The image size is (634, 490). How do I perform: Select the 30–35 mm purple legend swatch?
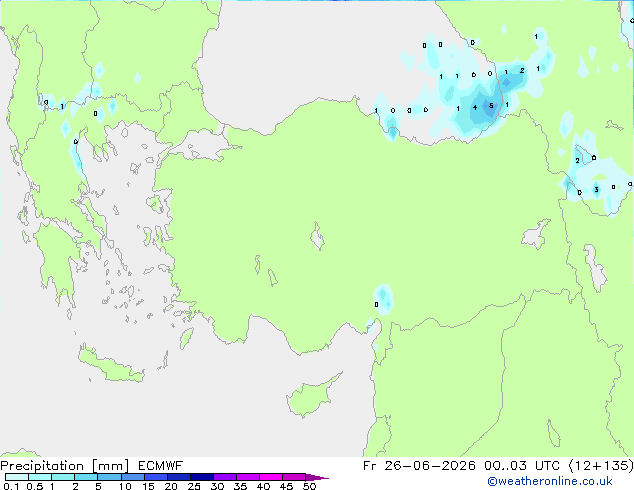[x=224, y=477]
